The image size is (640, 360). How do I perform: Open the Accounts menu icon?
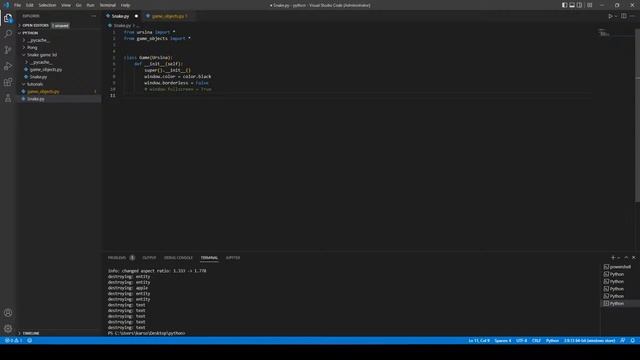[8, 313]
